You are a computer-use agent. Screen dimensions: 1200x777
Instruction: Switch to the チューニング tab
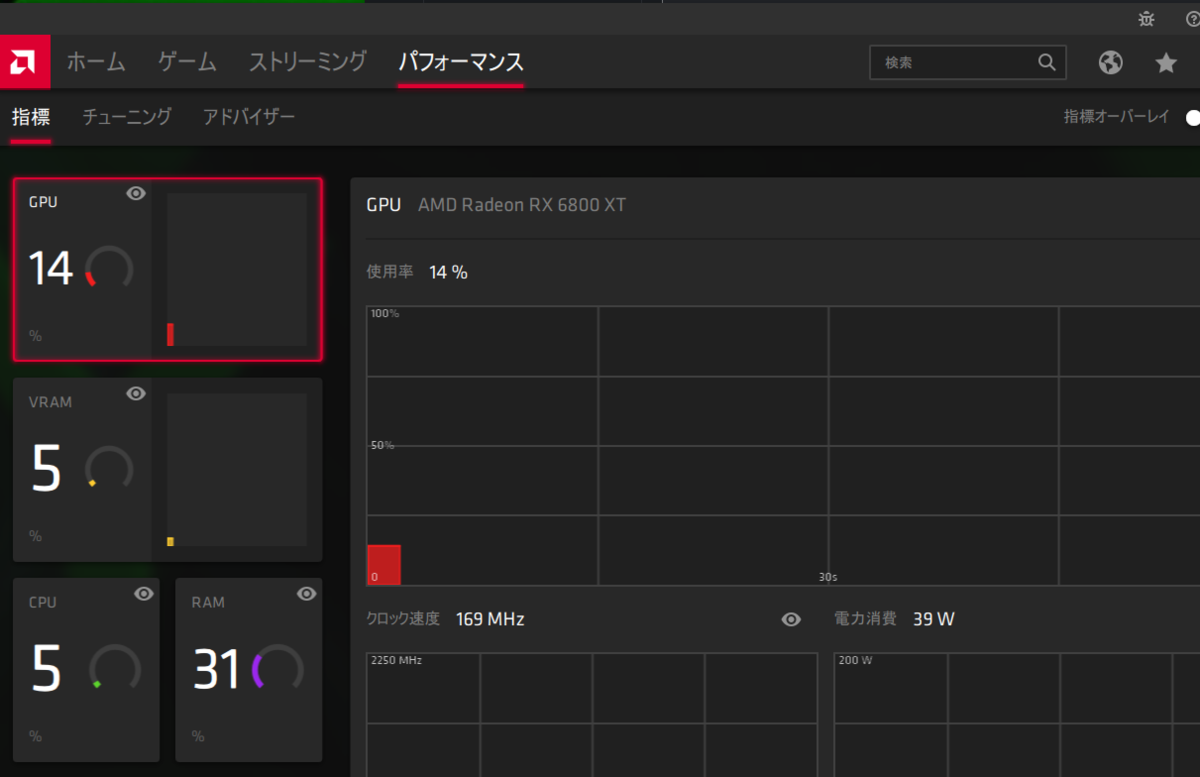(125, 116)
